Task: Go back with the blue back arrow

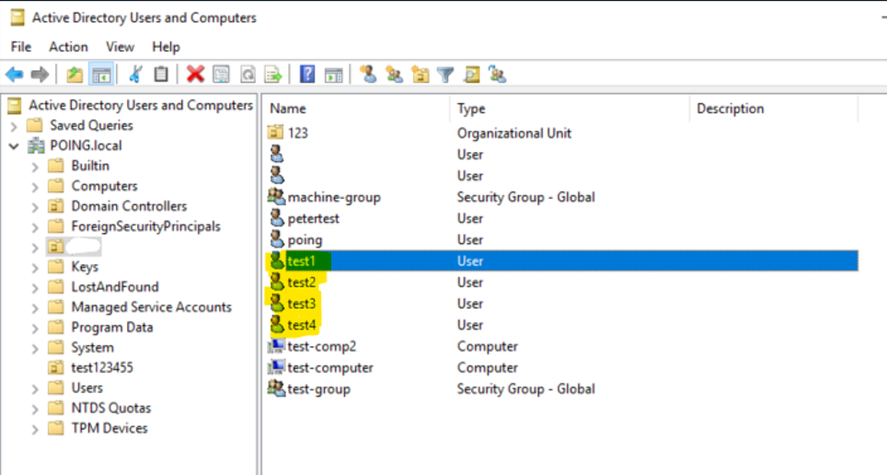Action: pos(14,74)
